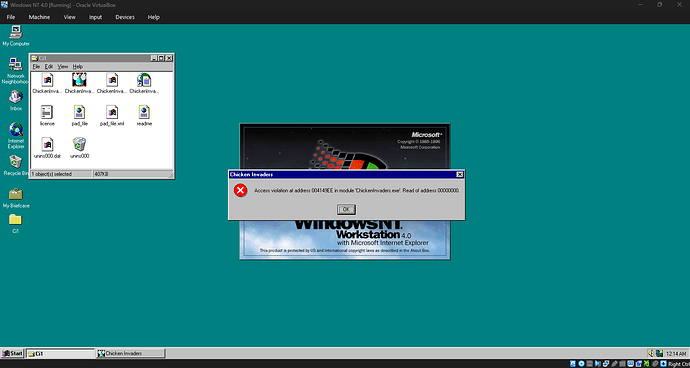Select the Internet Explorer desktop icon

pos(16,129)
